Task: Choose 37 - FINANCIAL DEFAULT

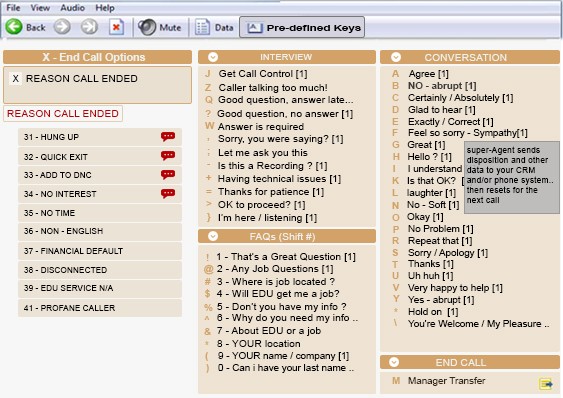Action: coord(100,251)
